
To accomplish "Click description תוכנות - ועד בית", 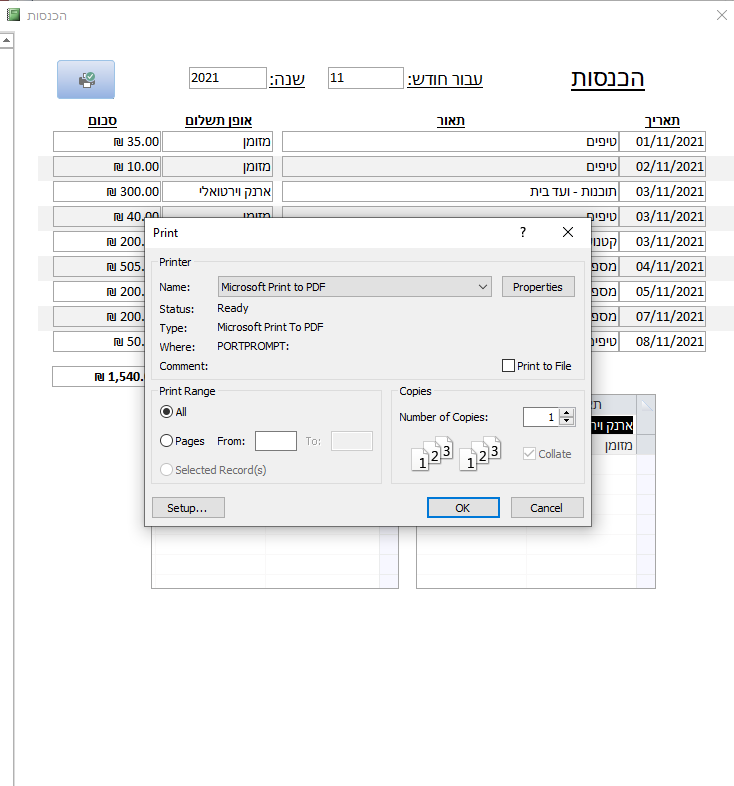I will pyautogui.click(x=450, y=191).
